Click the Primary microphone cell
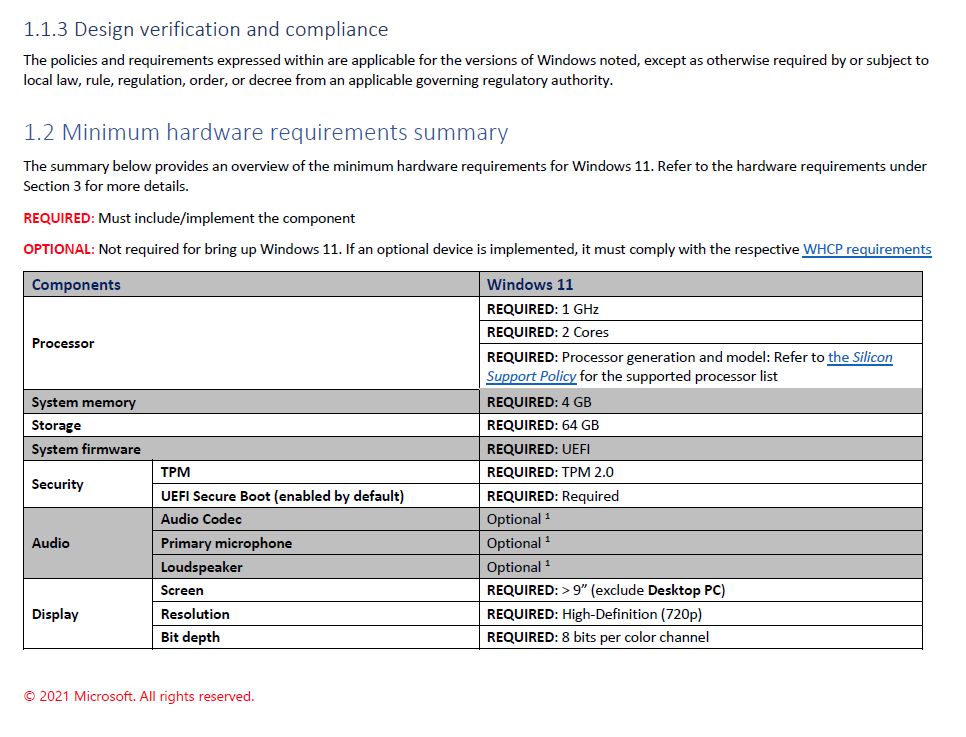The width and height of the screenshot is (966, 737). click(316, 543)
